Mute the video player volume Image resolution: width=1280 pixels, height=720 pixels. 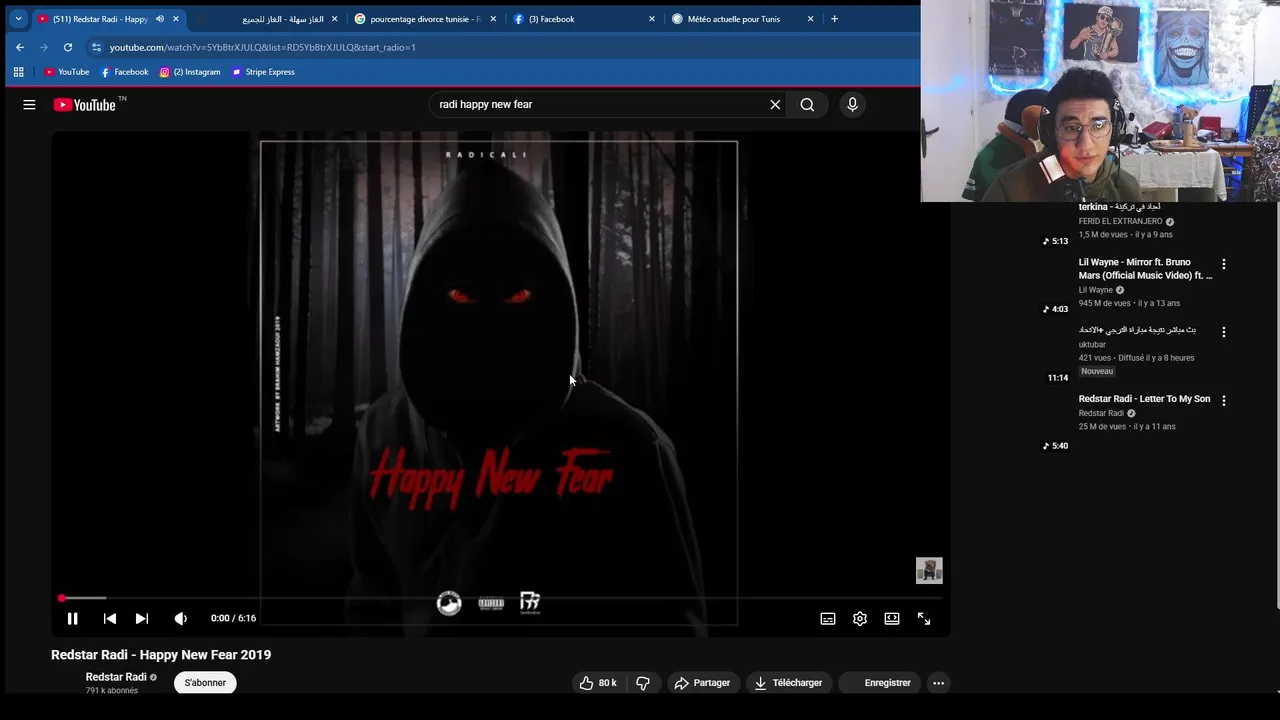coord(180,618)
